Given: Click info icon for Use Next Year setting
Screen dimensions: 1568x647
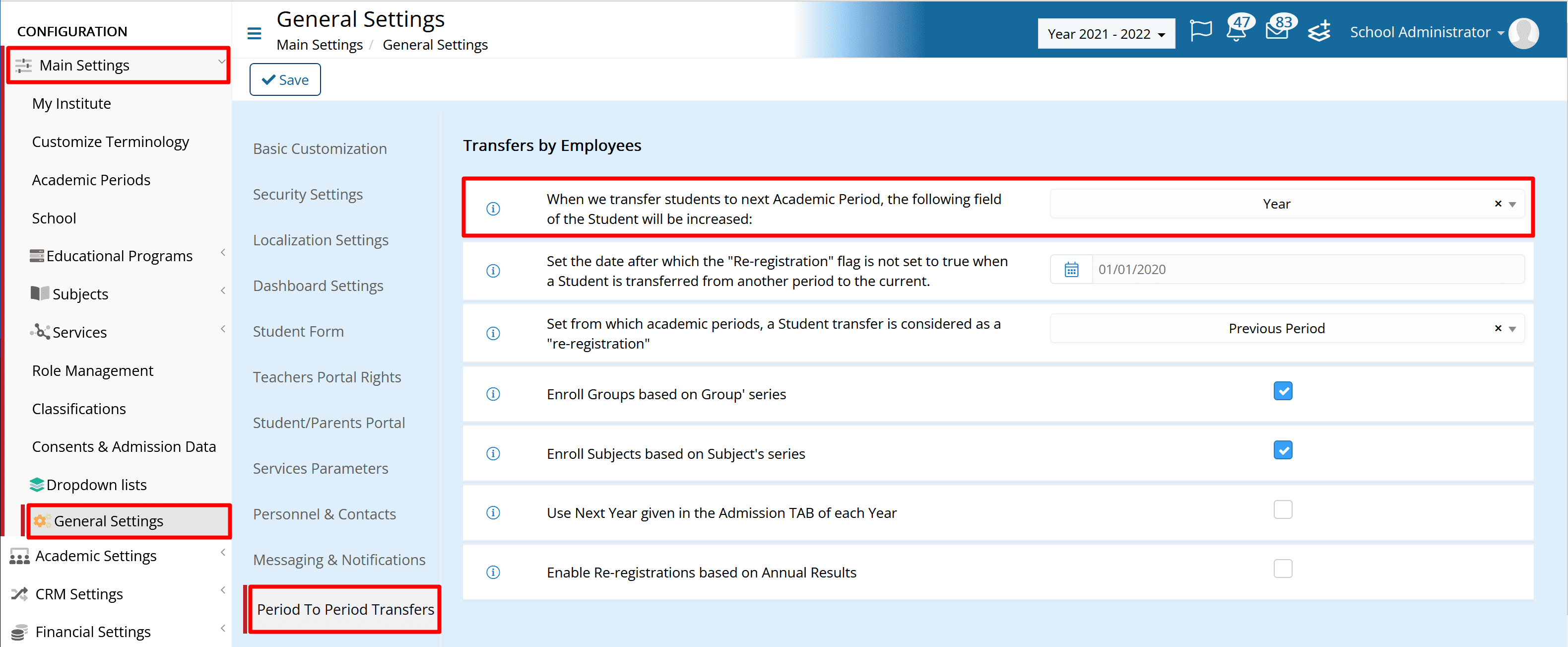Looking at the screenshot, I should tap(493, 513).
